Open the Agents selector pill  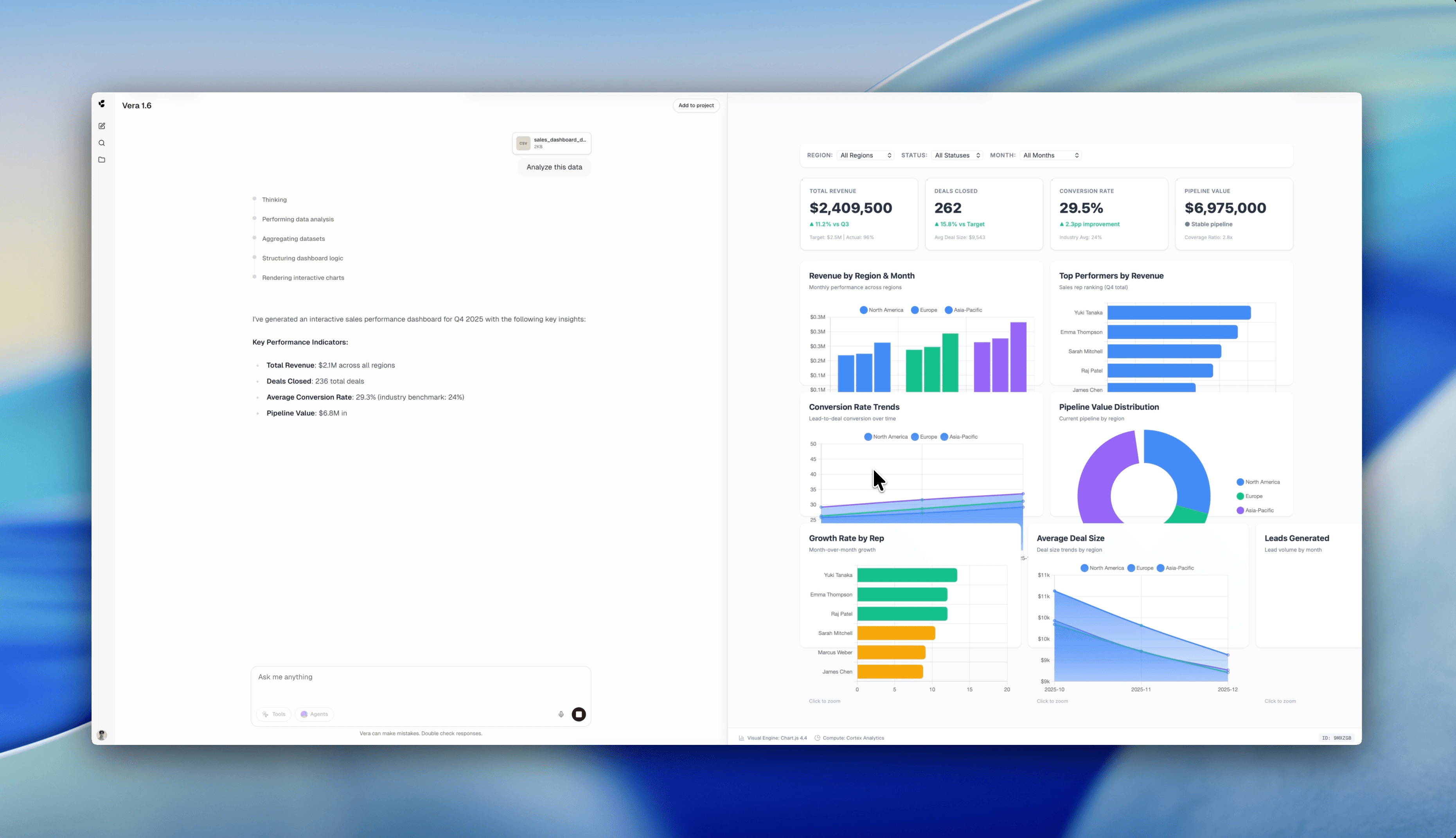point(314,714)
